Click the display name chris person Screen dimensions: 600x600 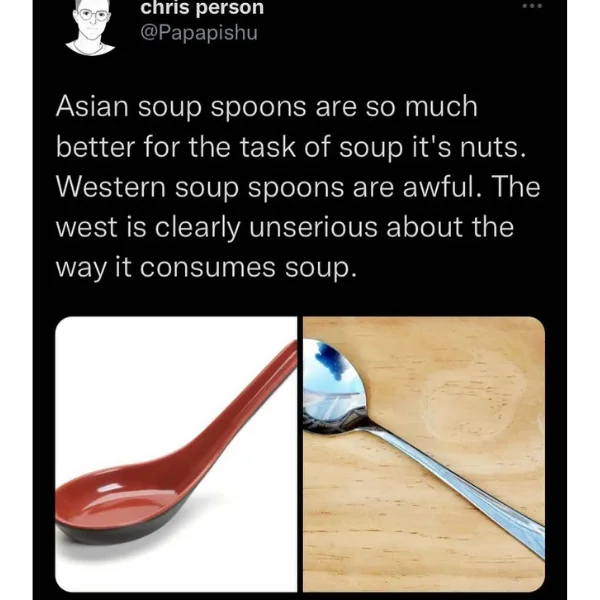tap(202, 8)
